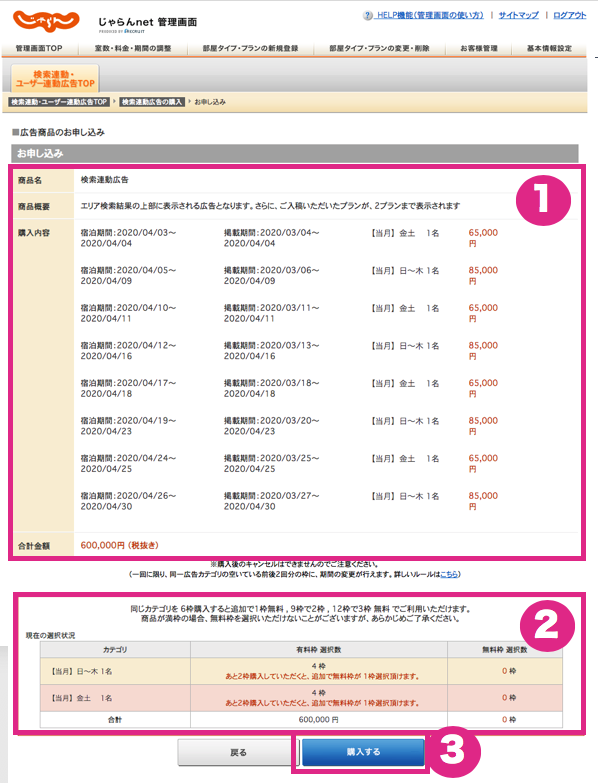Click the HELP question mark icon
This screenshot has height=783, width=598.
click(x=367, y=15)
